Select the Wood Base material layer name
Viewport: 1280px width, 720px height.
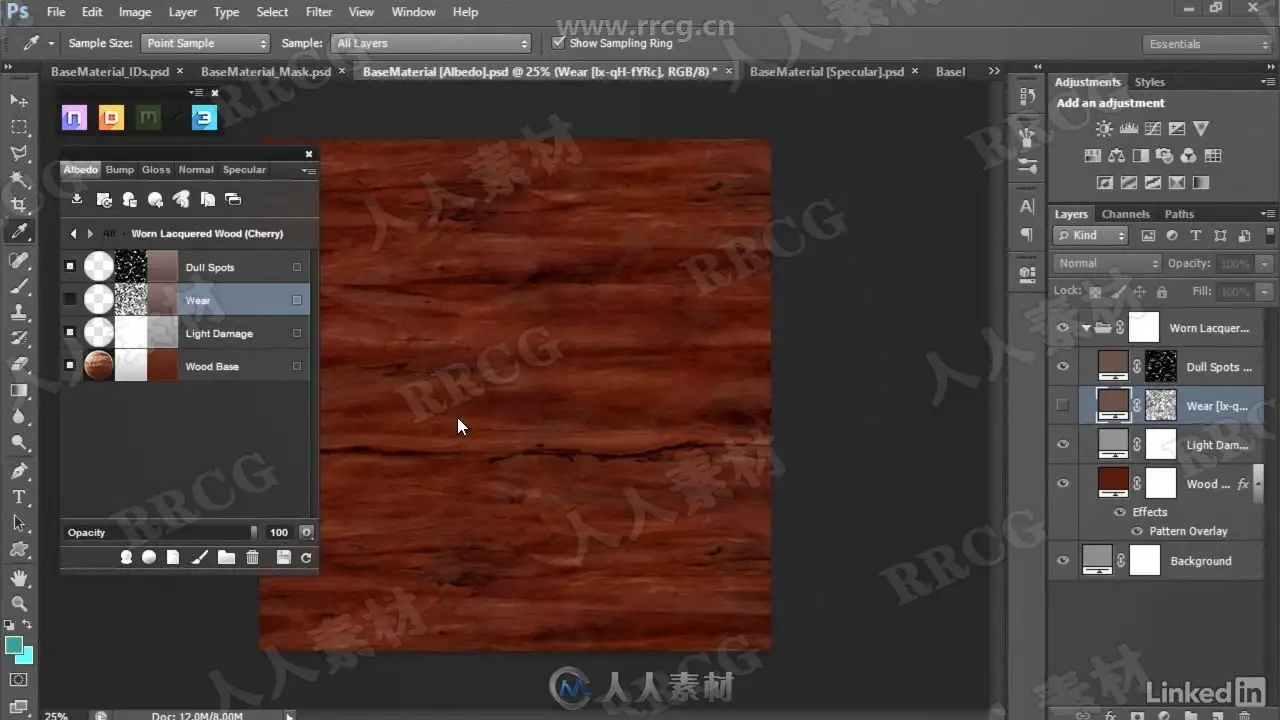click(212, 367)
